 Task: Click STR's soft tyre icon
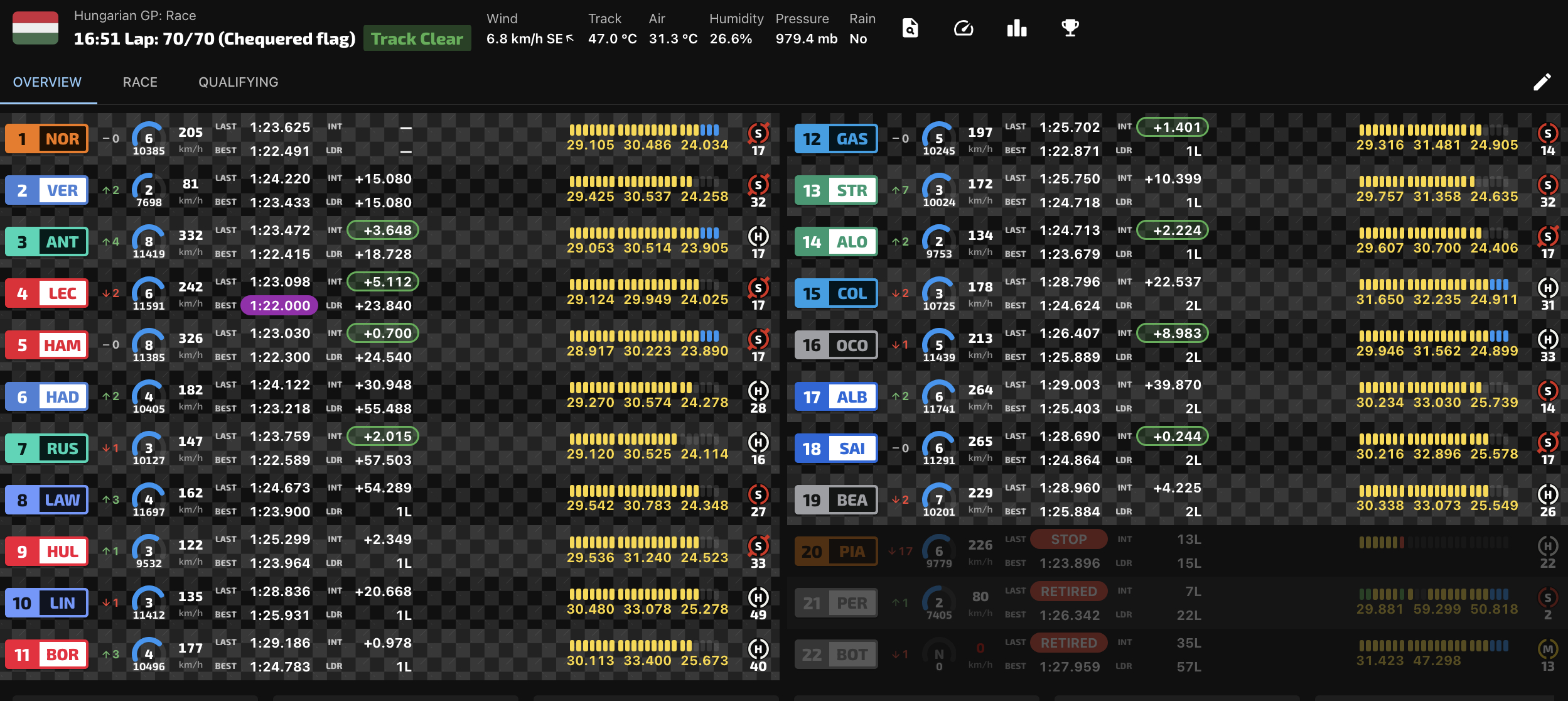click(x=1548, y=185)
